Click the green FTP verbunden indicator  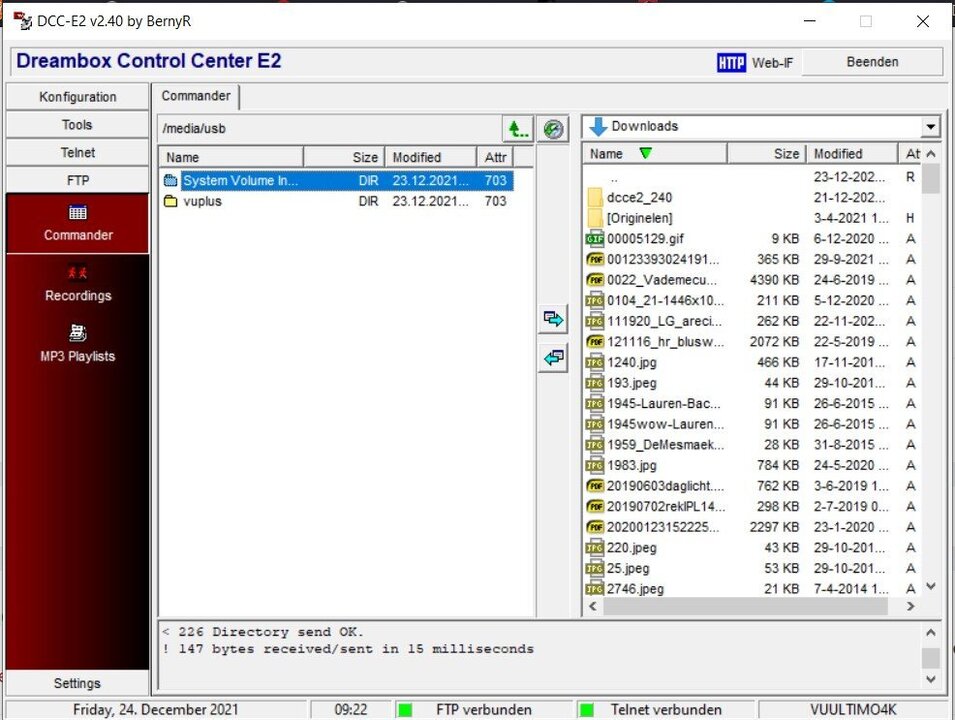[x=404, y=709]
